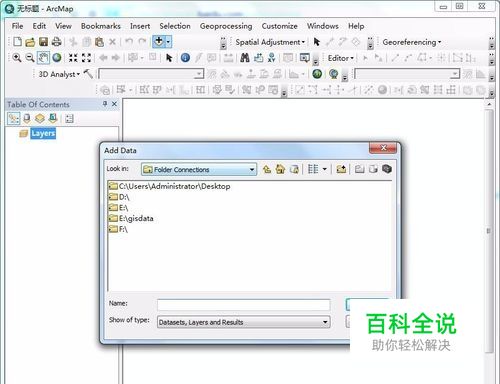Select the F:\ folder connection

coord(118,229)
